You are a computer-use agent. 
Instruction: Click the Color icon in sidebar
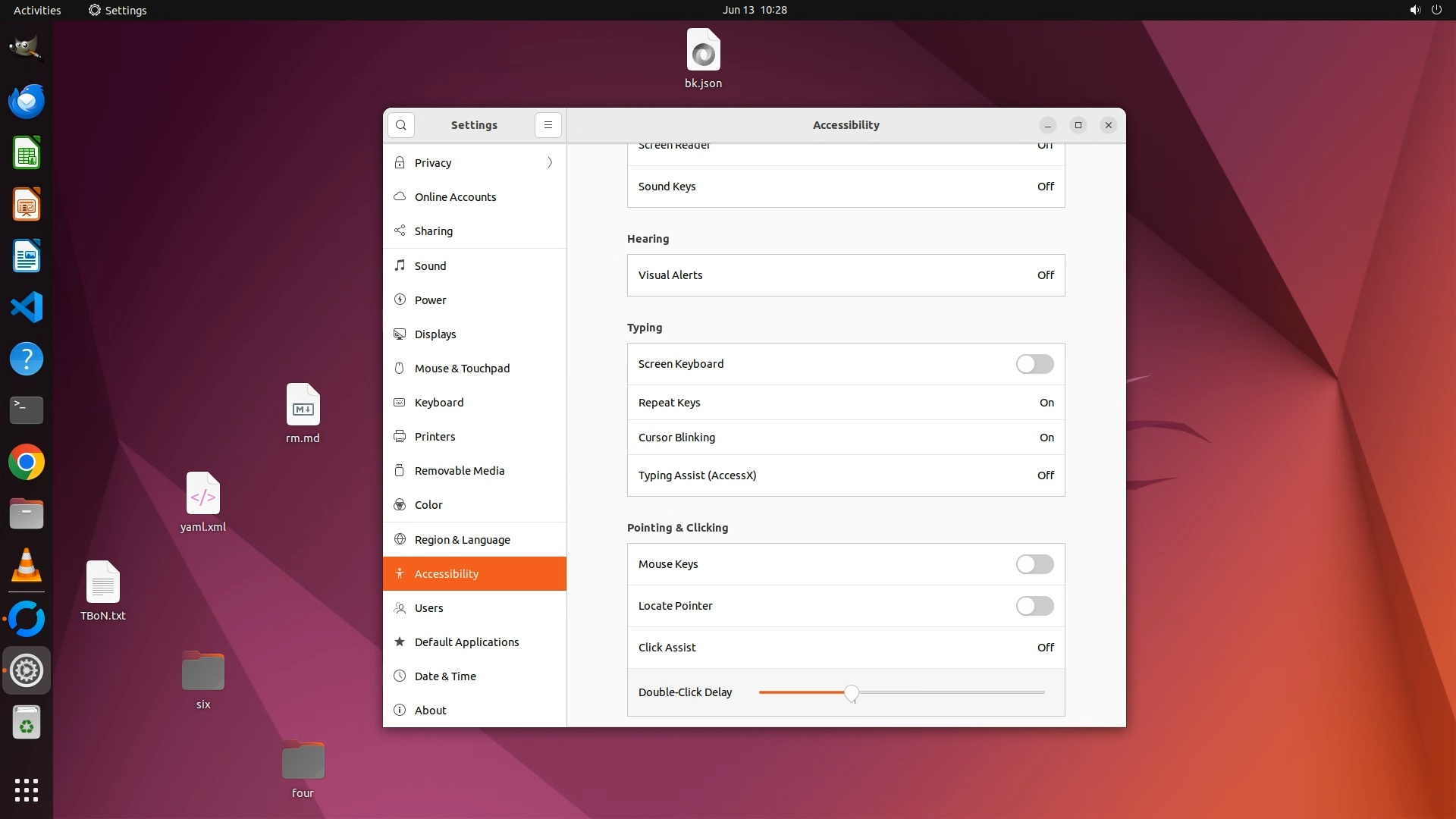pyautogui.click(x=400, y=504)
